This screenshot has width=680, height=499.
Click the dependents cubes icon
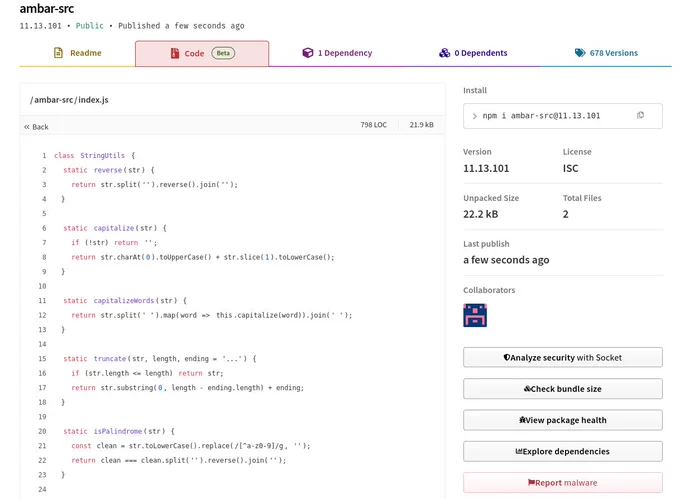[x=445, y=53]
